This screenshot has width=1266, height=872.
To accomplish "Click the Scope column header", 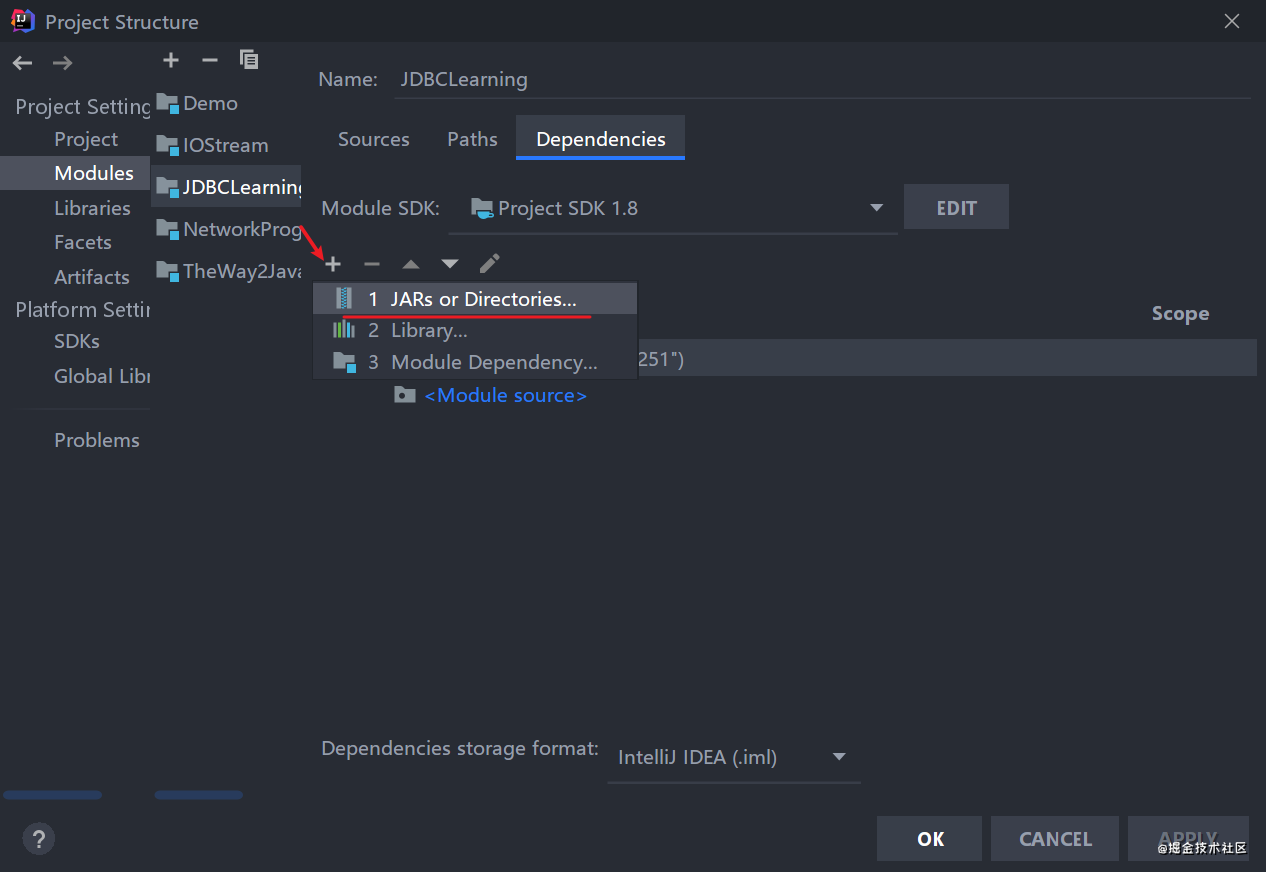I will click(1180, 313).
